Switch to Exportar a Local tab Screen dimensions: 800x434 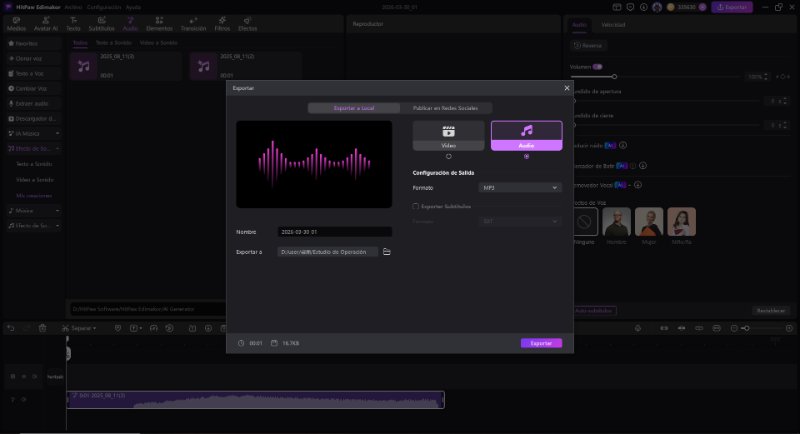point(354,108)
